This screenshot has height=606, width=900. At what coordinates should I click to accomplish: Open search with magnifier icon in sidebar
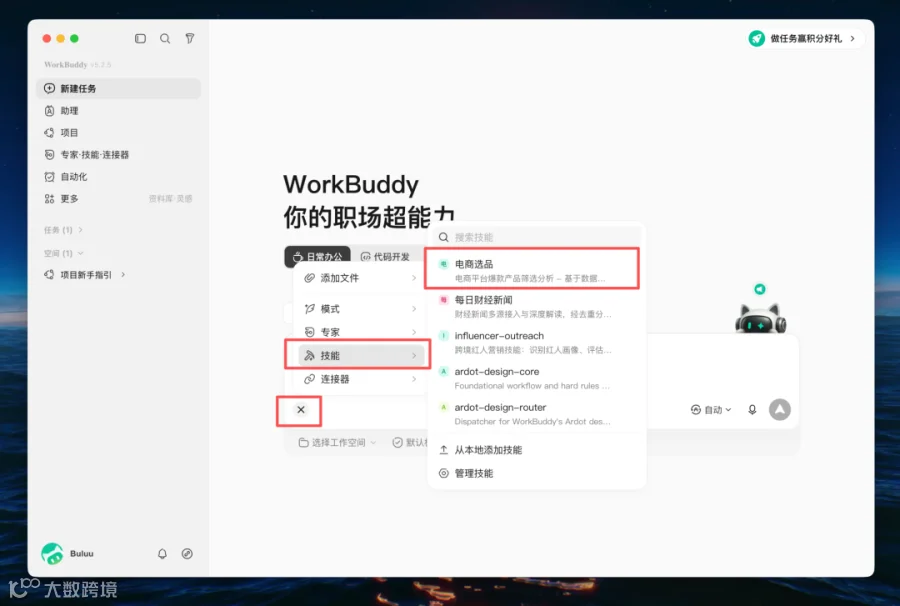coord(165,38)
